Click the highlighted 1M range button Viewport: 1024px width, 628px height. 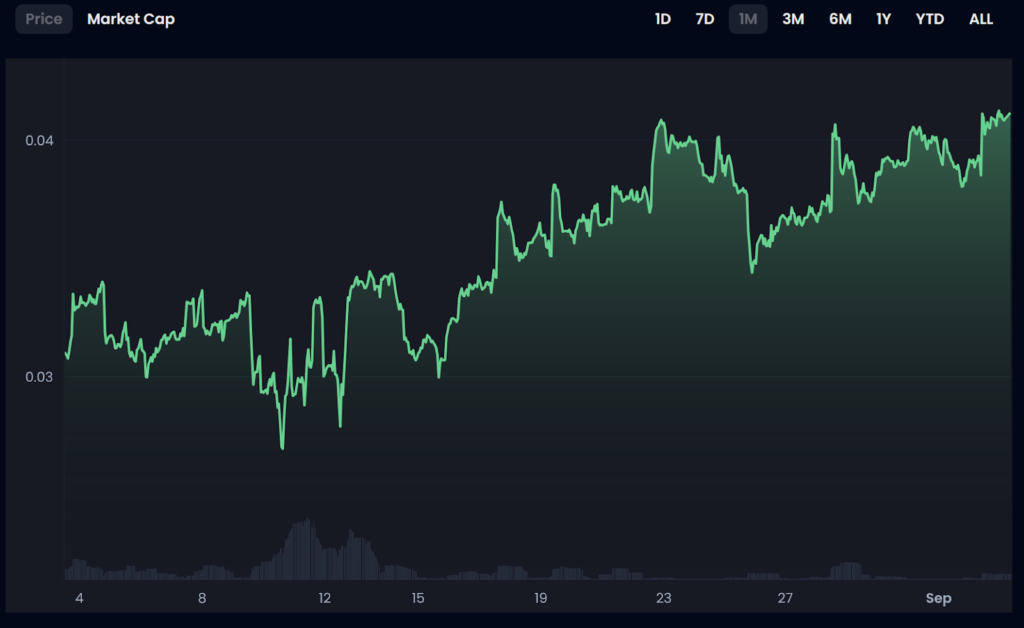(x=748, y=19)
